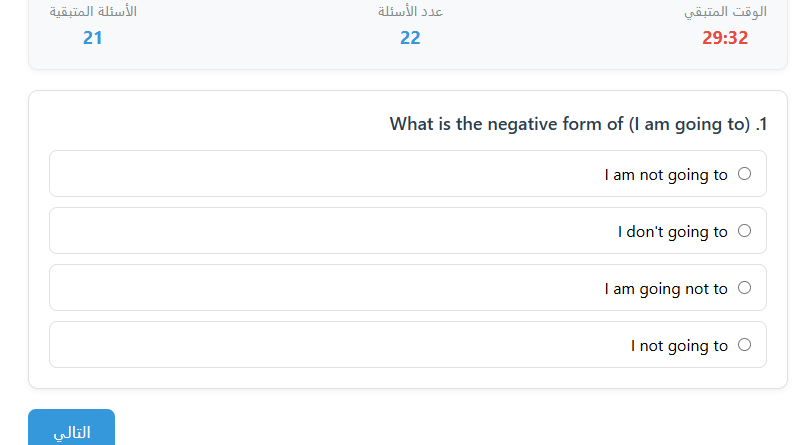Click the التالي (Next) button
The width and height of the screenshot is (795, 445).
point(71,432)
